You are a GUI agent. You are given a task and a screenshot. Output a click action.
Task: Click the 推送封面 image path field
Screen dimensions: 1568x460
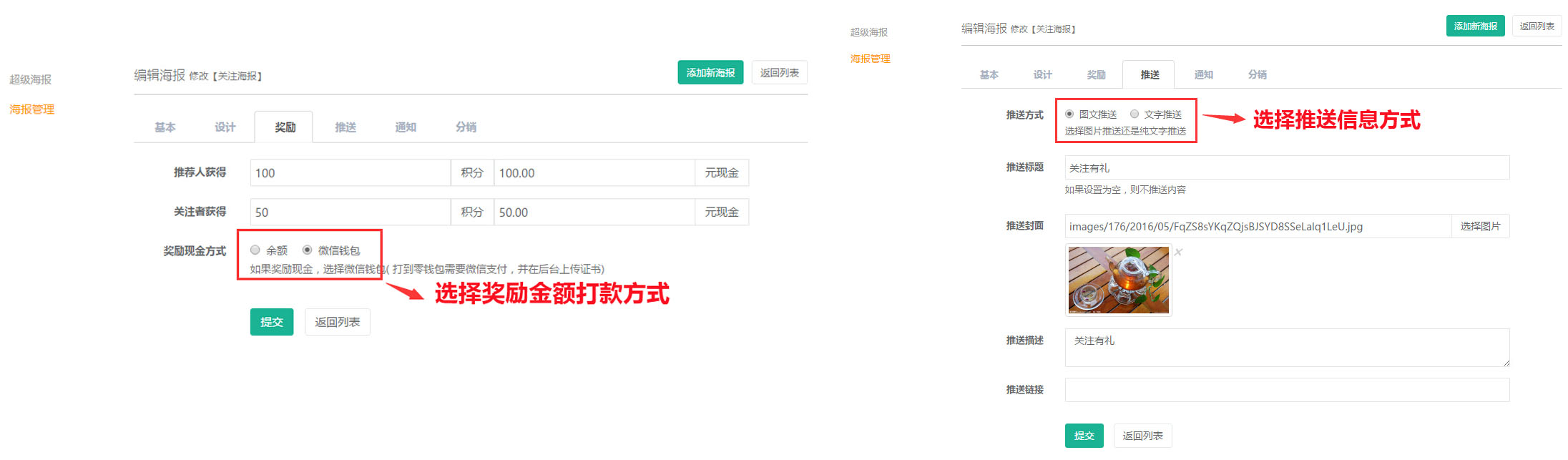[1257, 227]
